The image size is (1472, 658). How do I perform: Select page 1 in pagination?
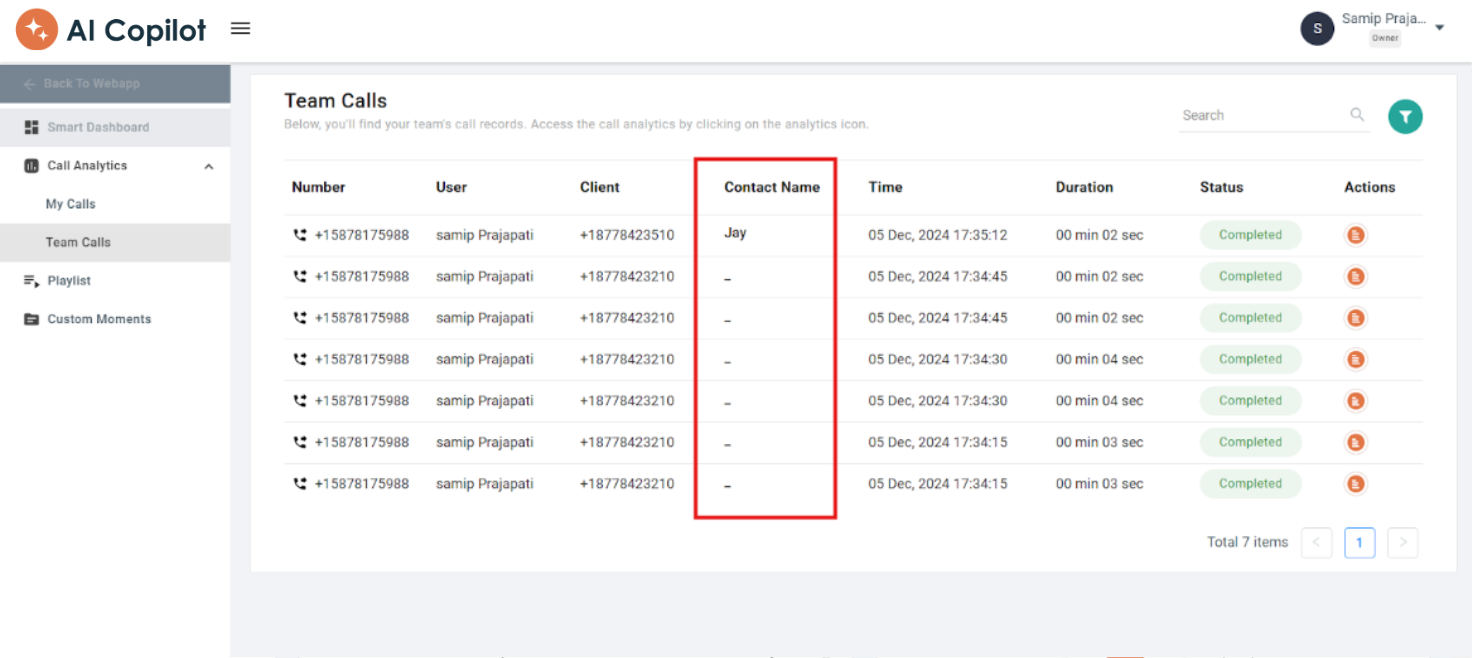point(1359,543)
